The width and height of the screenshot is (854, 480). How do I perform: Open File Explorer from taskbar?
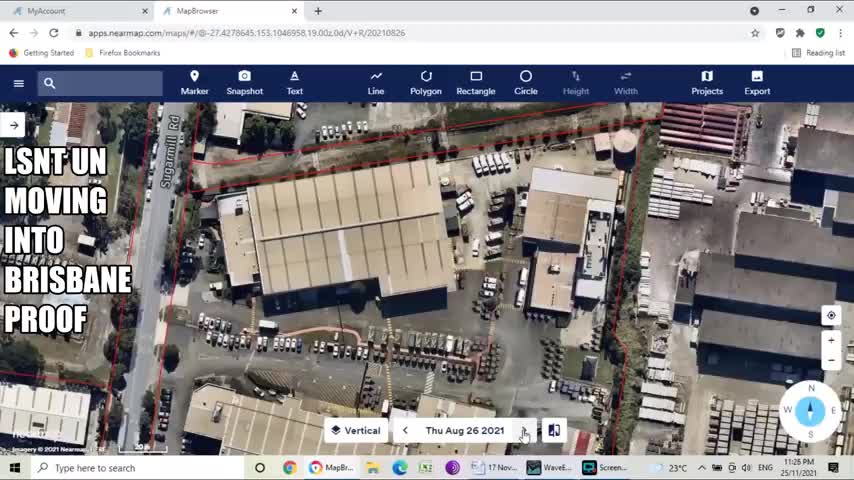coord(373,468)
